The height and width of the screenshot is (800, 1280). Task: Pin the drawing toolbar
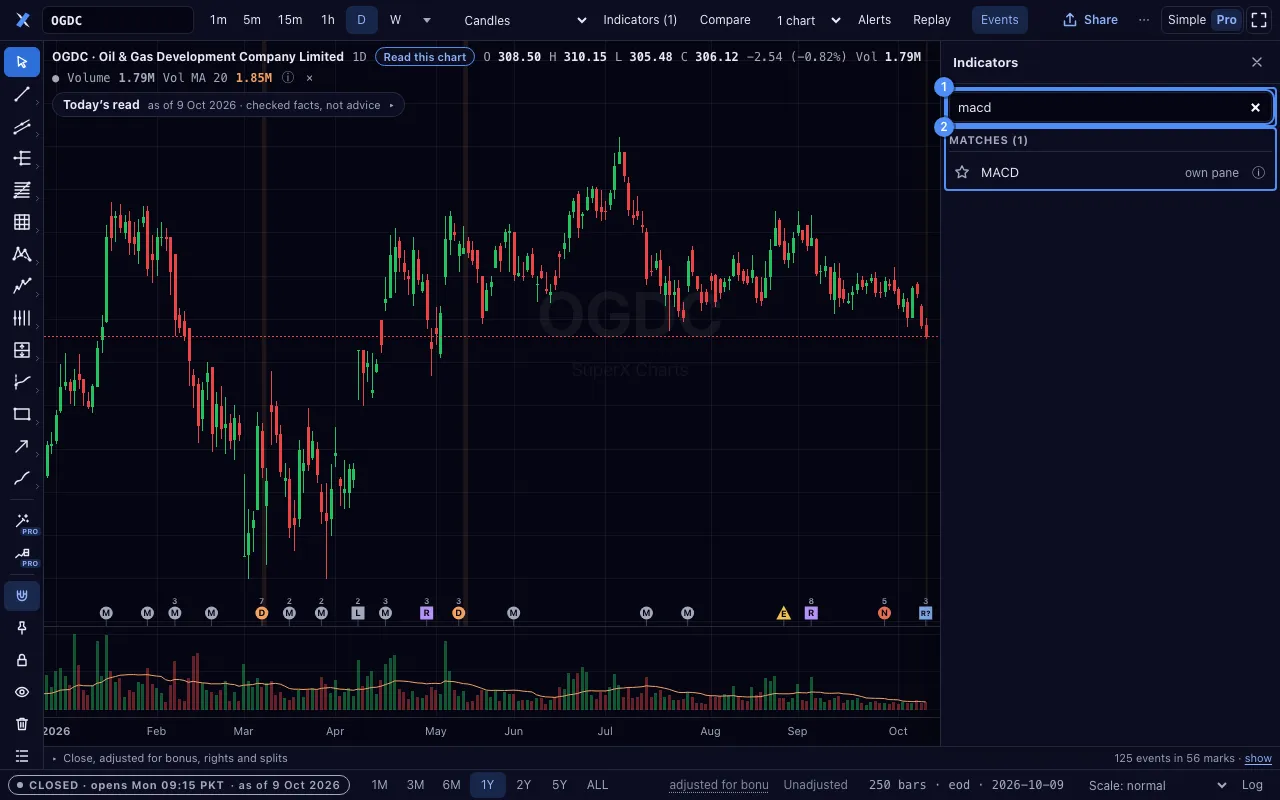coord(22,628)
